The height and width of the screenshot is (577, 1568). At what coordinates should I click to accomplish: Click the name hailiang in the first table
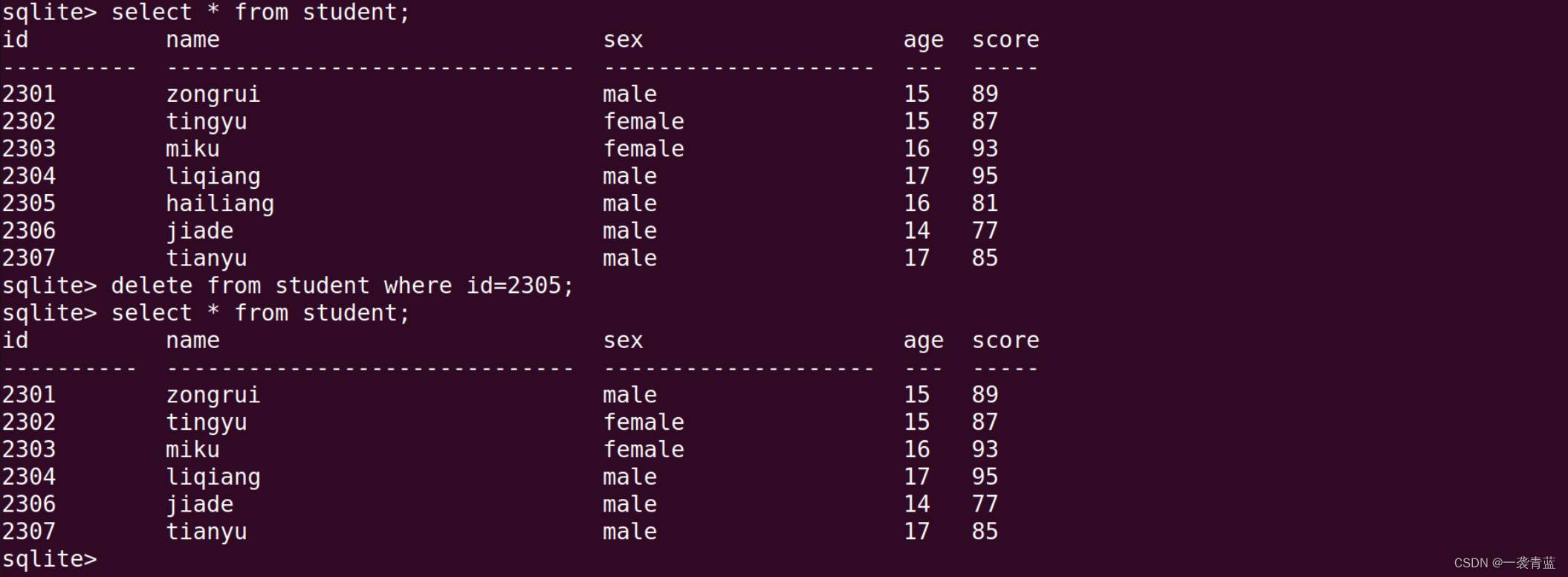[x=220, y=204]
